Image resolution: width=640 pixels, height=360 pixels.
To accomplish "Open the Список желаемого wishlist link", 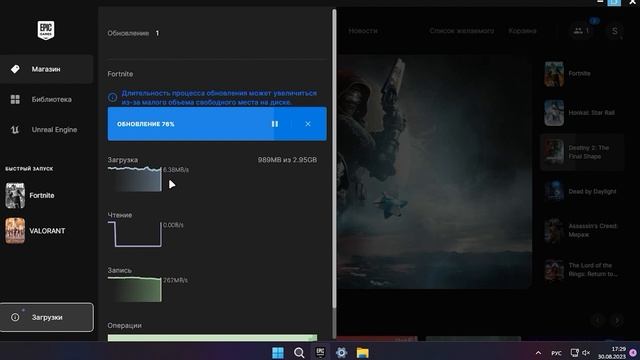I will [x=462, y=31].
